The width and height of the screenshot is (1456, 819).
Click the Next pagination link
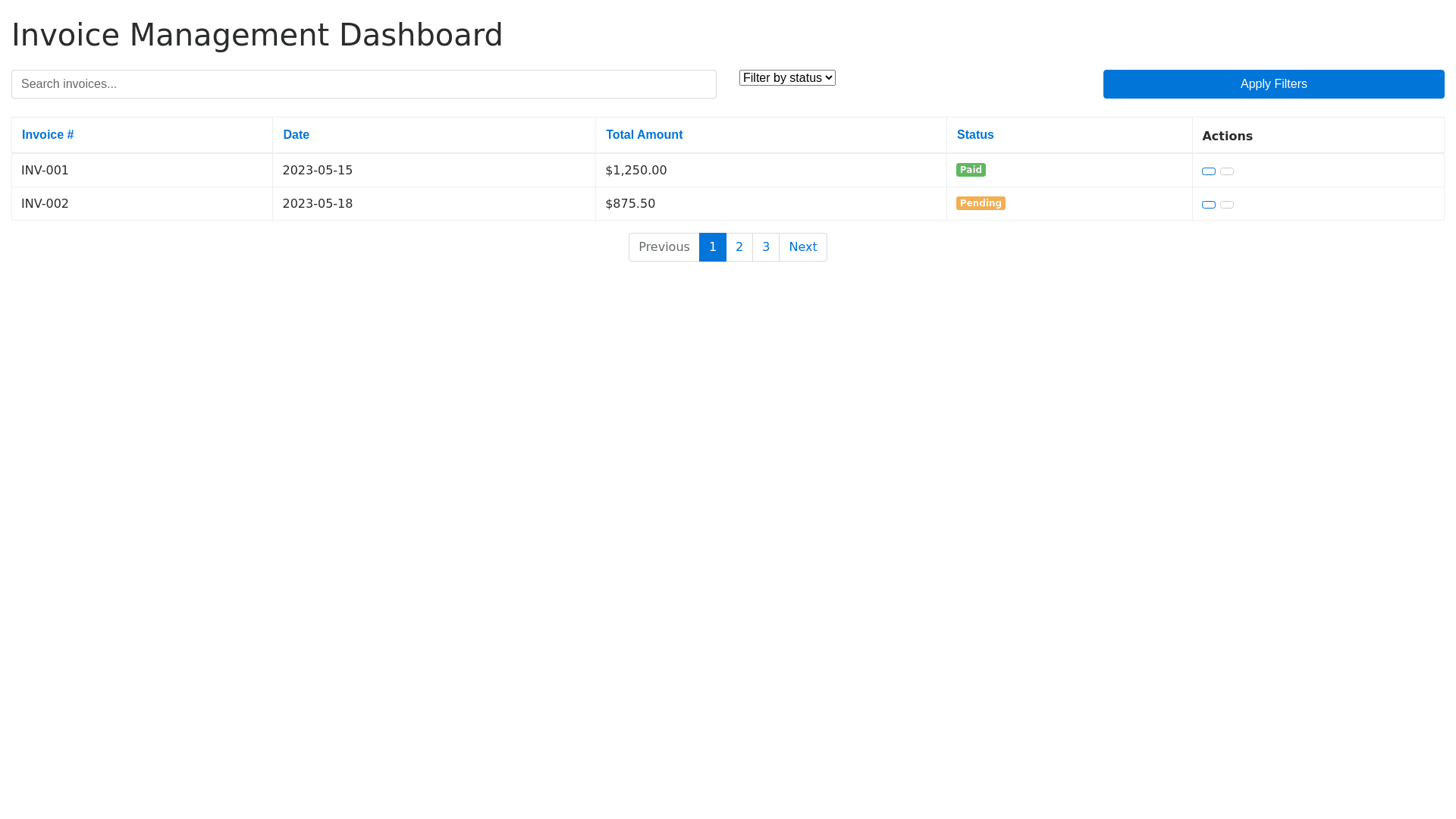tap(802, 247)
